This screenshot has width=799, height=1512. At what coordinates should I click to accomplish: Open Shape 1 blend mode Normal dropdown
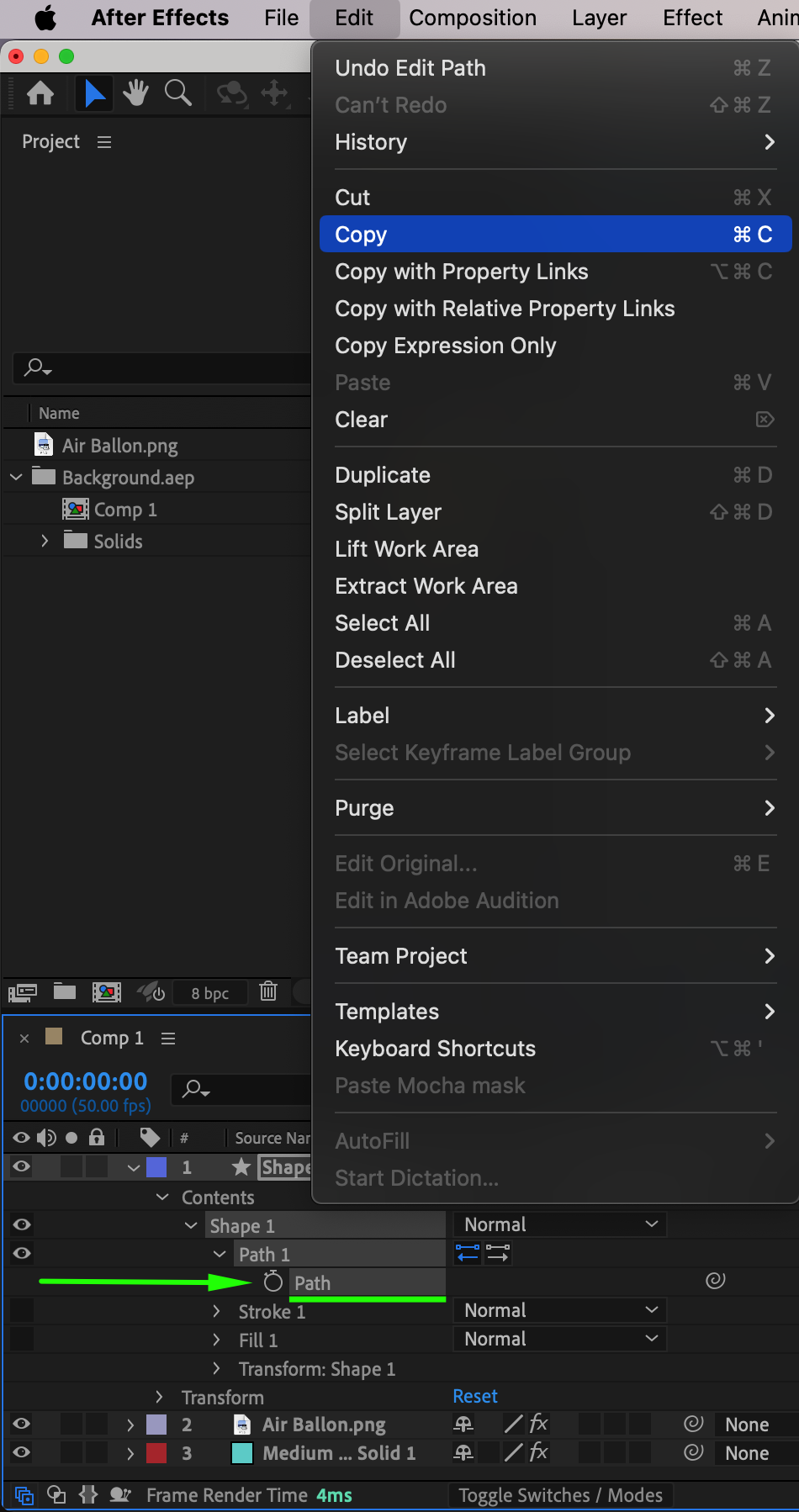(x=560, y=1224)
